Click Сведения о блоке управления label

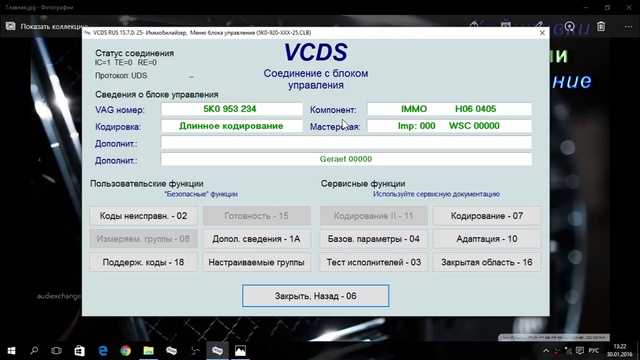pos(157,95)
